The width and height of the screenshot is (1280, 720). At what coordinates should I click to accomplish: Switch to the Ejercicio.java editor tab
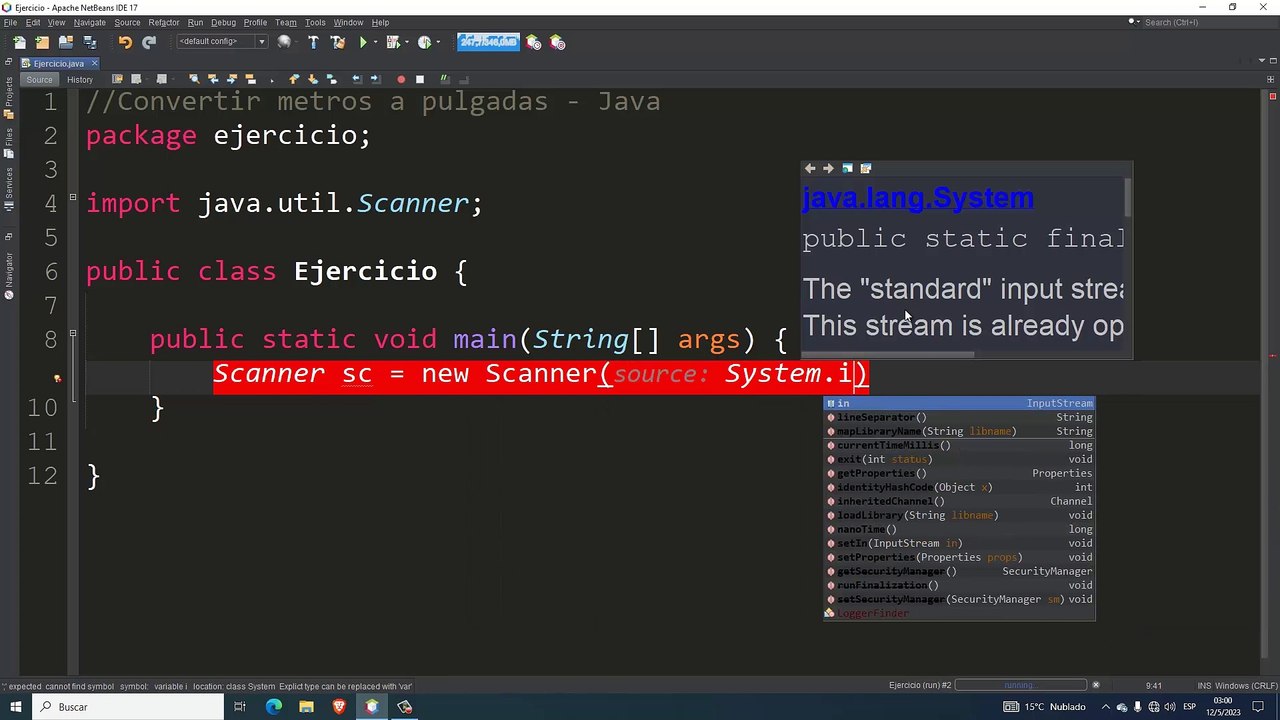point(58,63)
